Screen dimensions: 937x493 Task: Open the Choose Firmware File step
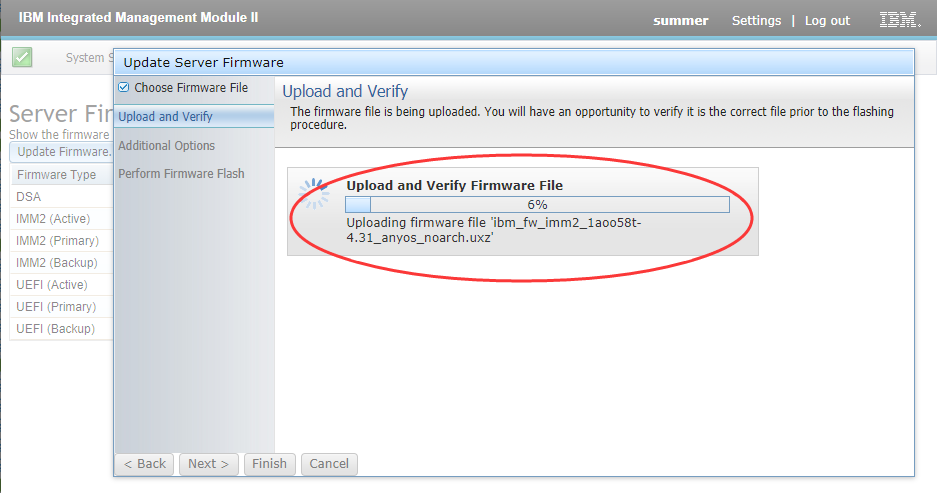(x=191, y=87)
